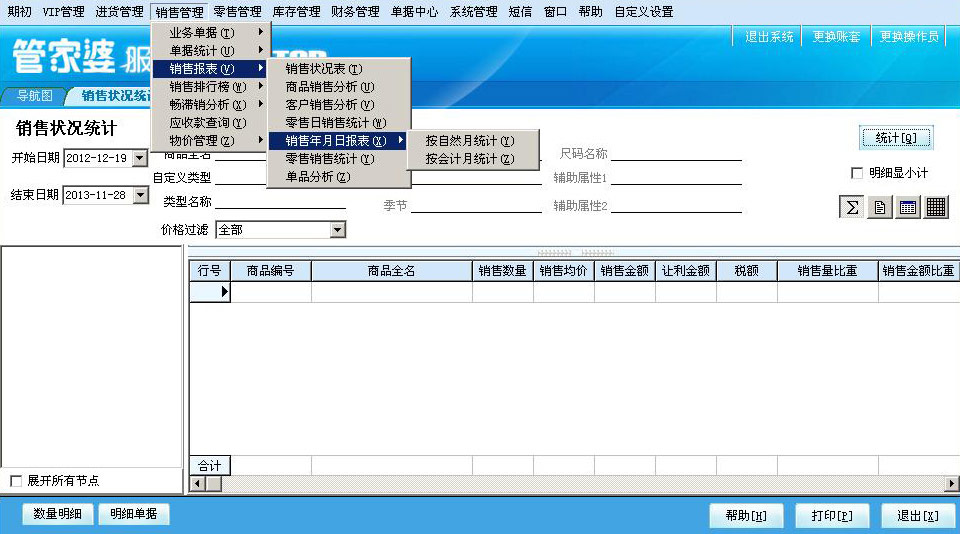Select the blue-header table view icon
Viewport: 960px width, 534px height.
907,207
